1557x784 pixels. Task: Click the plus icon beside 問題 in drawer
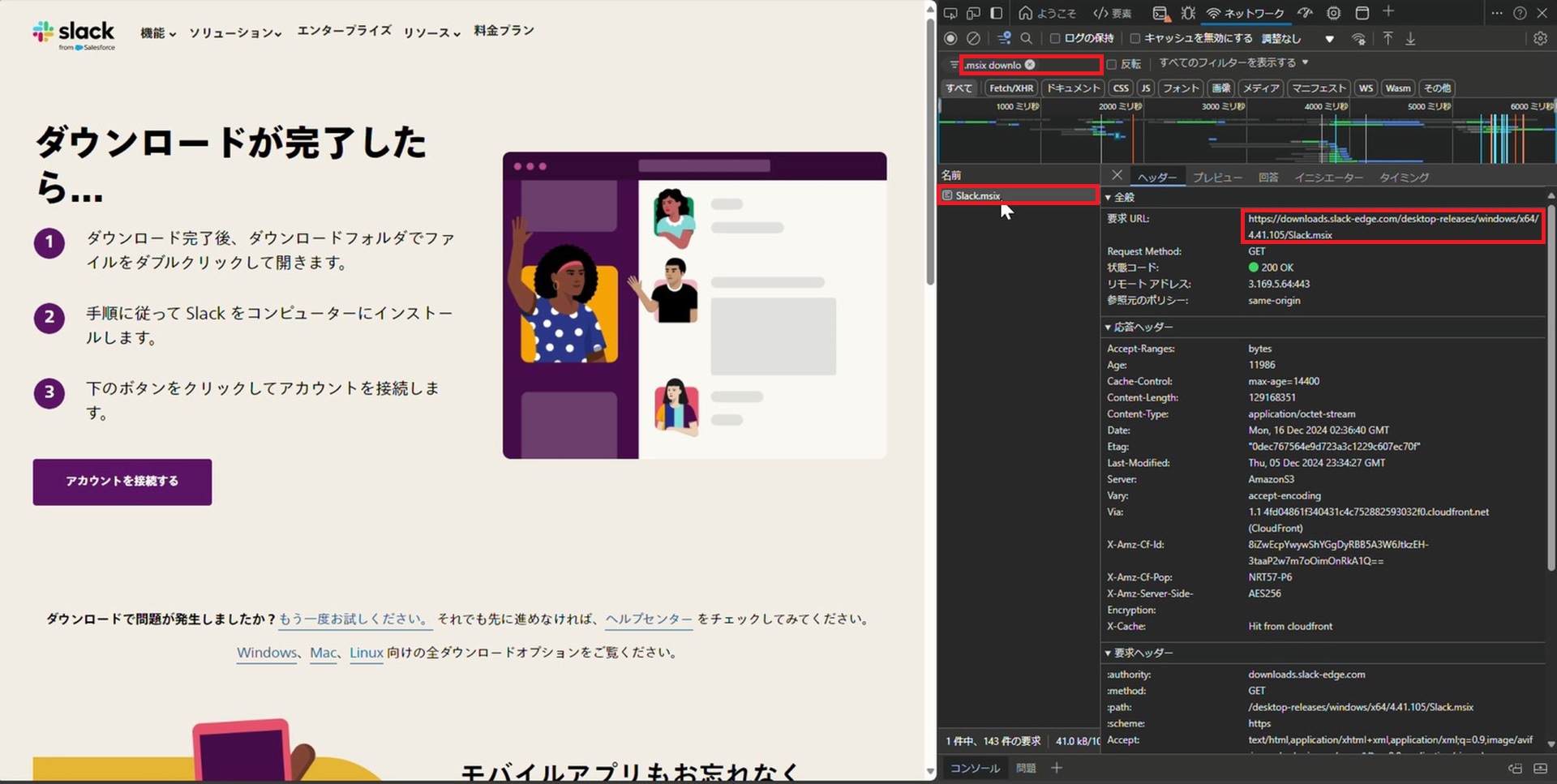[x=1057, y=768]
